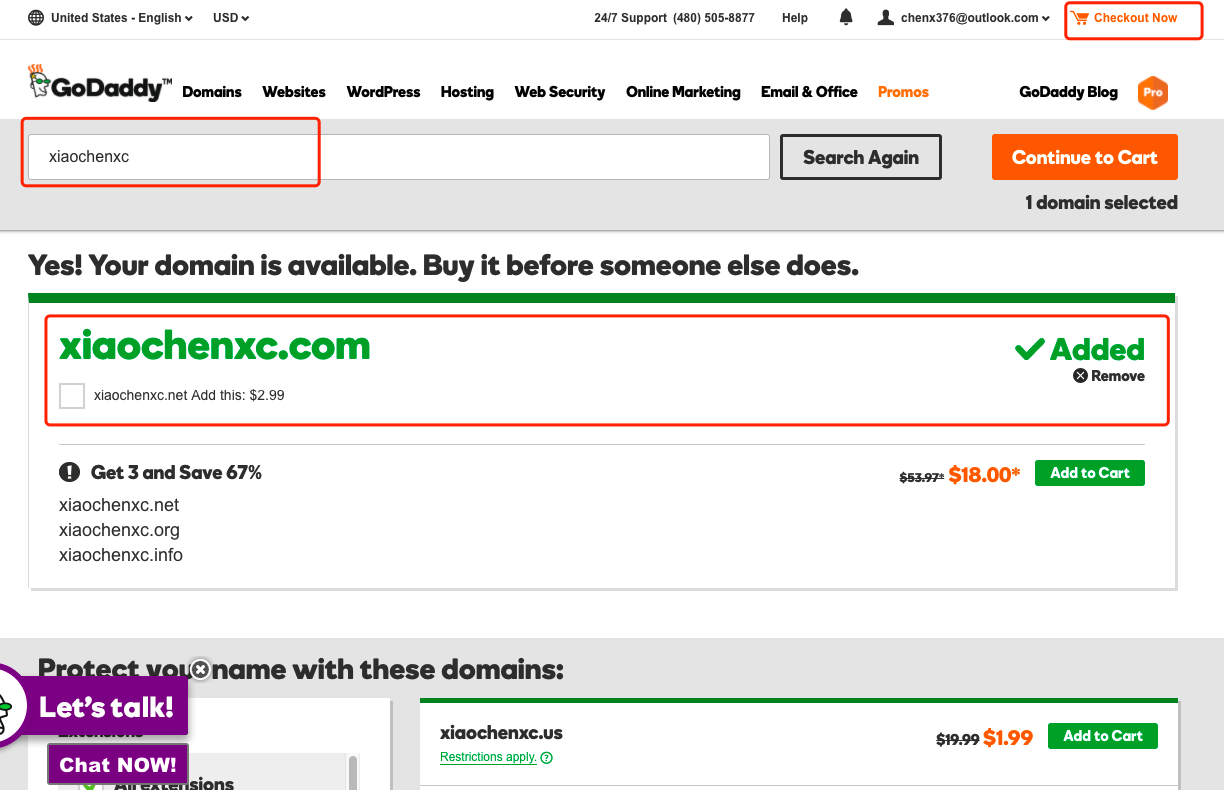The image size is (1224, 790).
Task: Open notifications bell icon
Action: click(846, 17)
